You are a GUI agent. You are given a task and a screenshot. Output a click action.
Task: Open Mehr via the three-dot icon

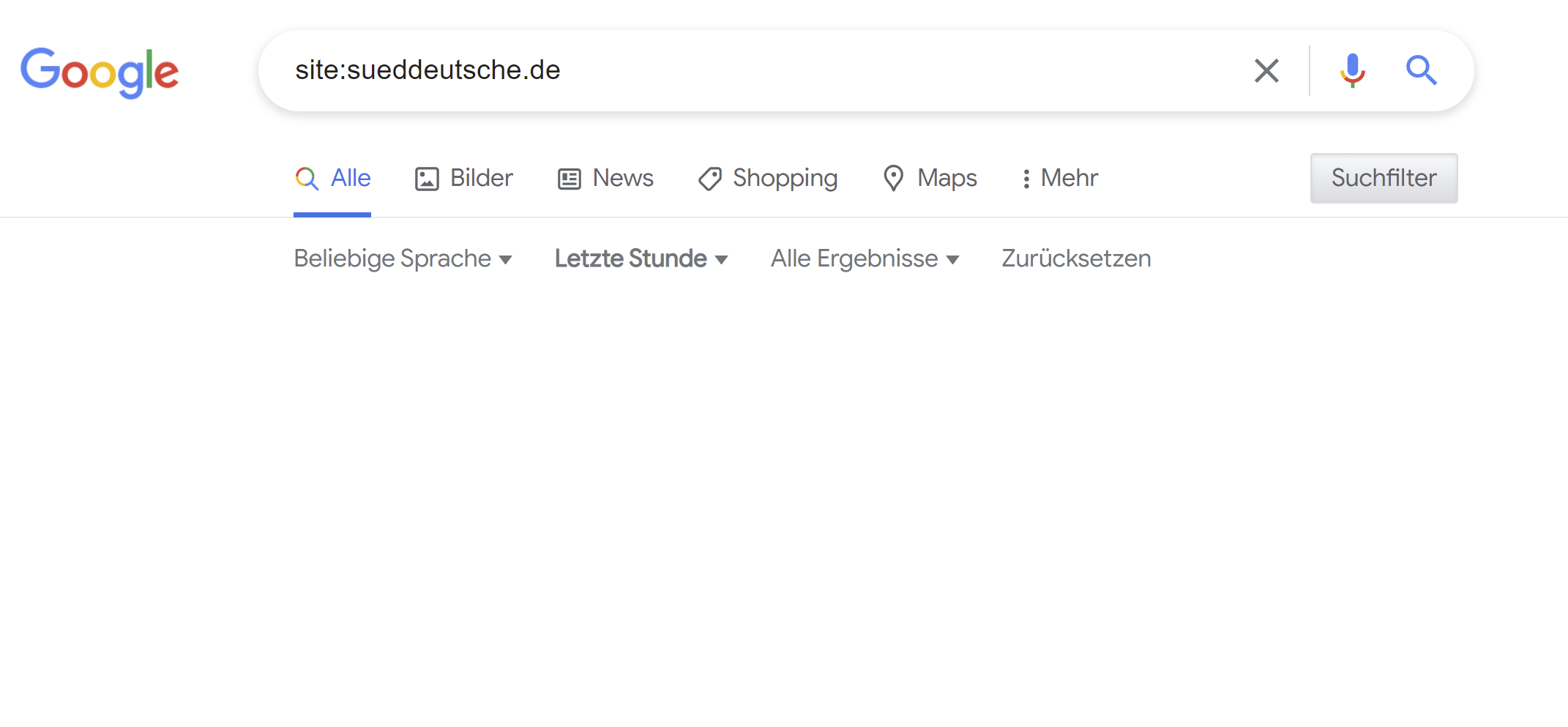pos(1026,178)
